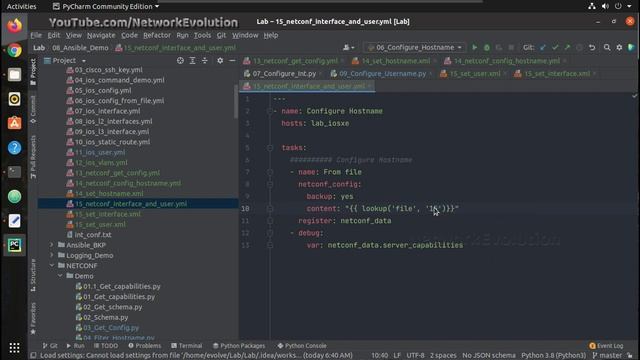
Task: Fold the tasks block at line 5
Action: click(x=270, y=148)
